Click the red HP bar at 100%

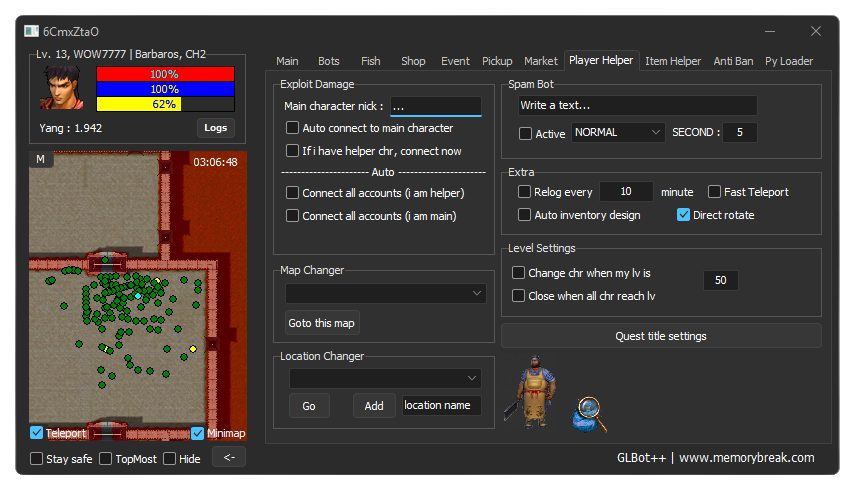tap(165, 74)
